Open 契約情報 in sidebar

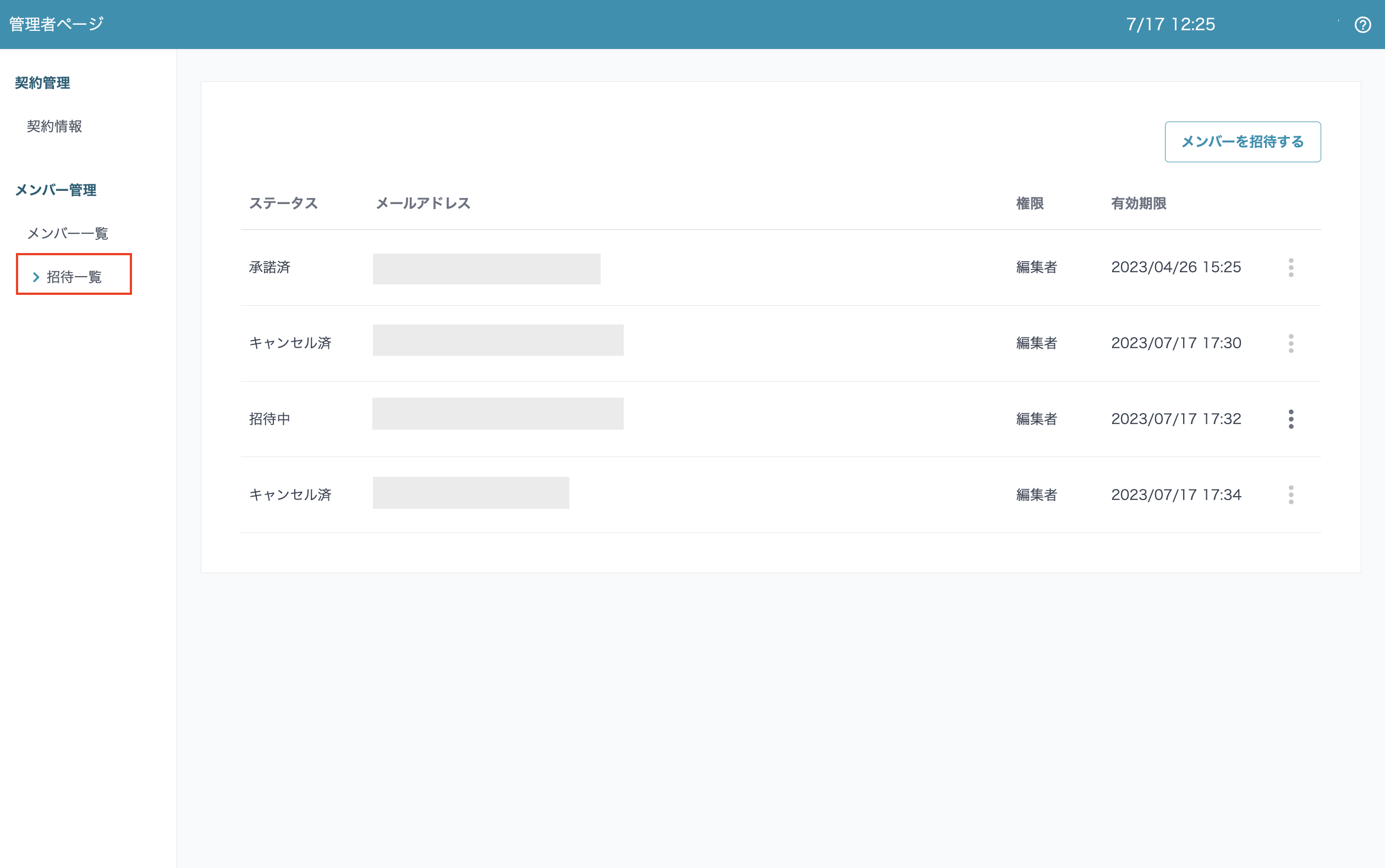coord(54,127)
